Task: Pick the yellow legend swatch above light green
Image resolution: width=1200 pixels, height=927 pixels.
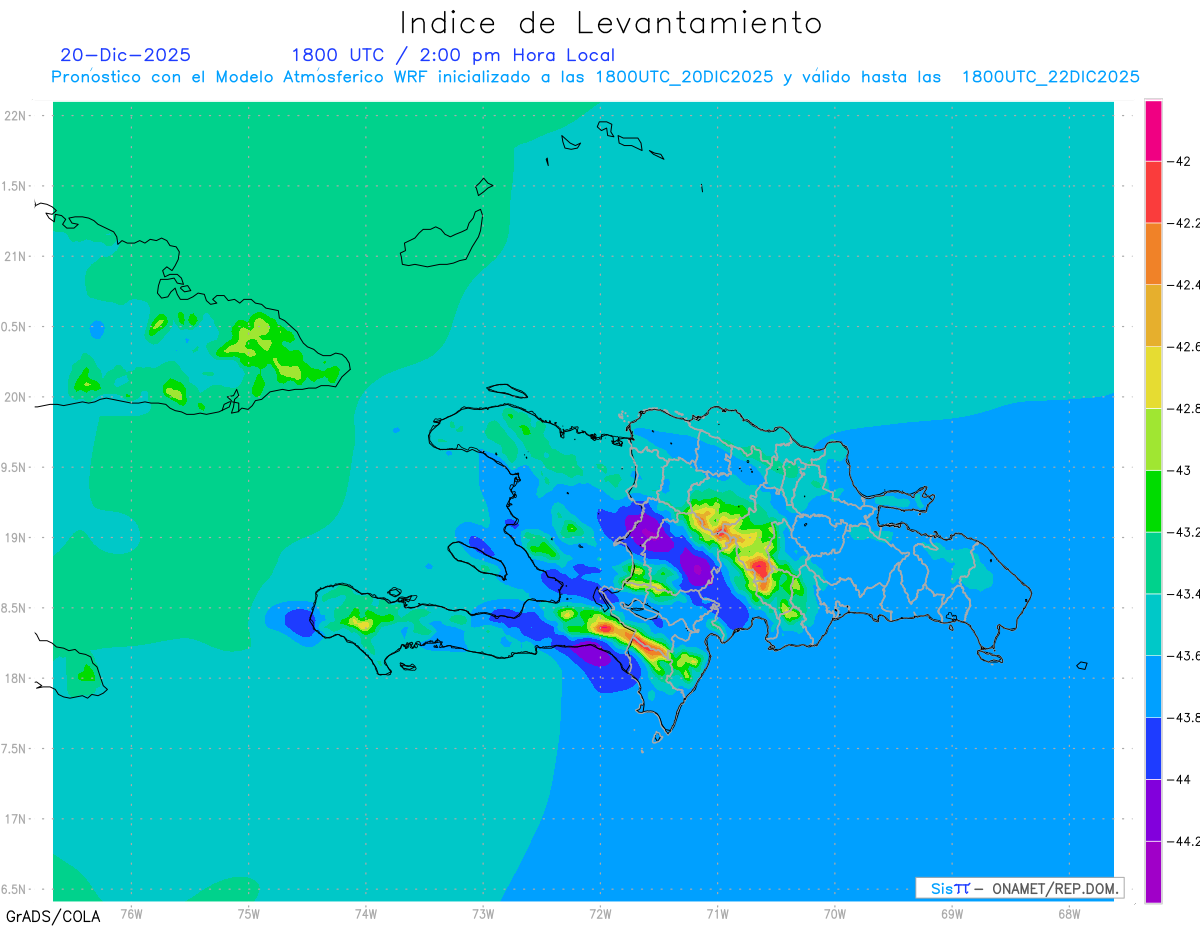Action: click(x=1153, y=377)
